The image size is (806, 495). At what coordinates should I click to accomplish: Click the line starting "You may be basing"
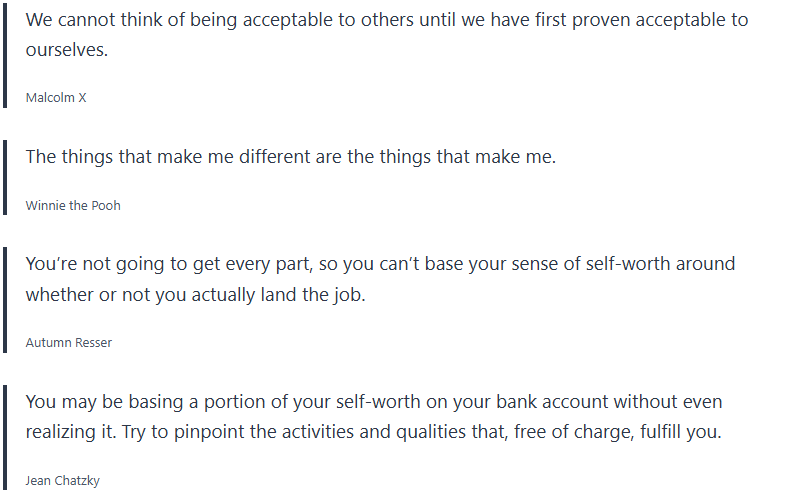click(x=373, y=402)
